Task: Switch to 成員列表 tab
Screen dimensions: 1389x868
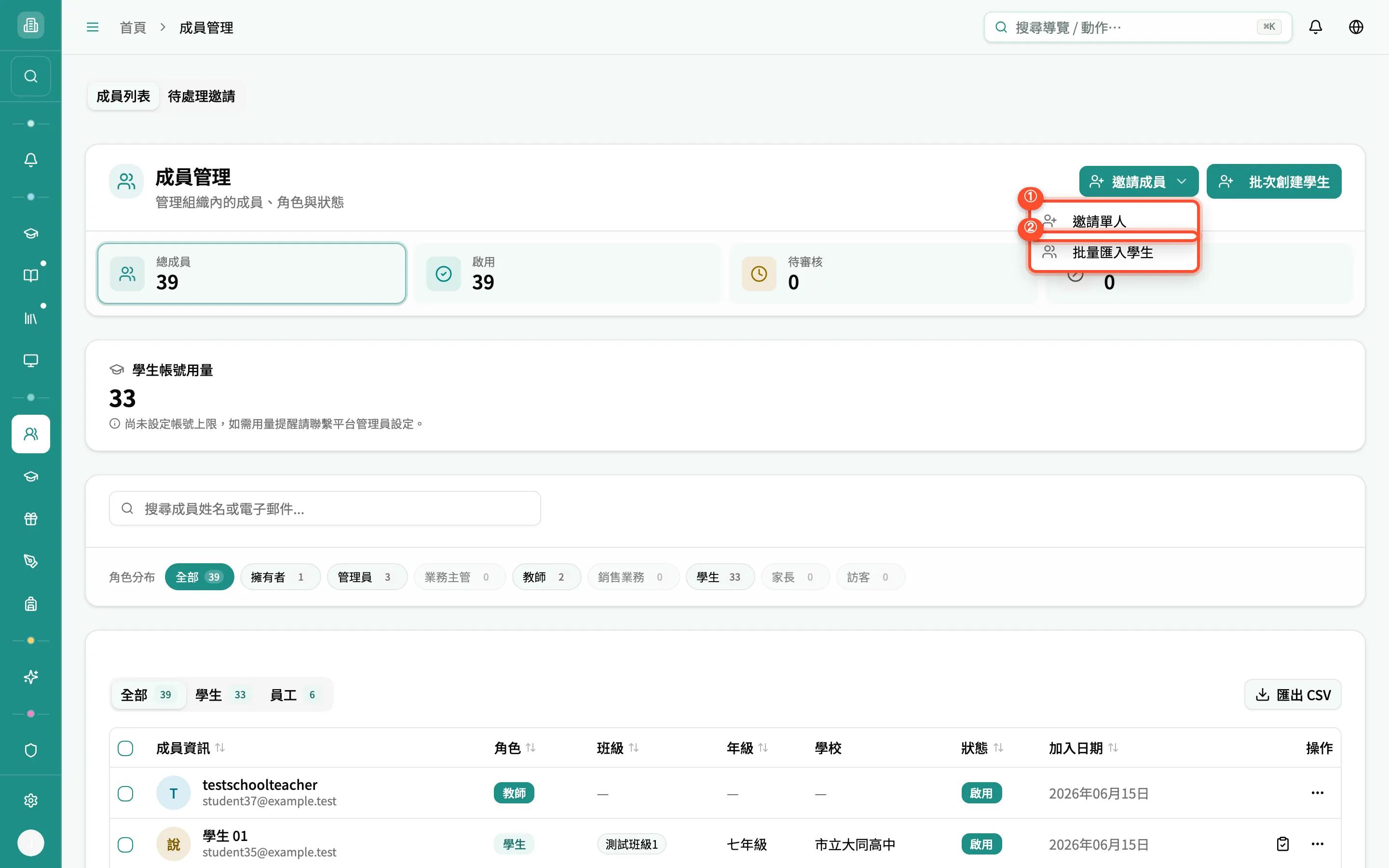Action: tap(123, 96)
